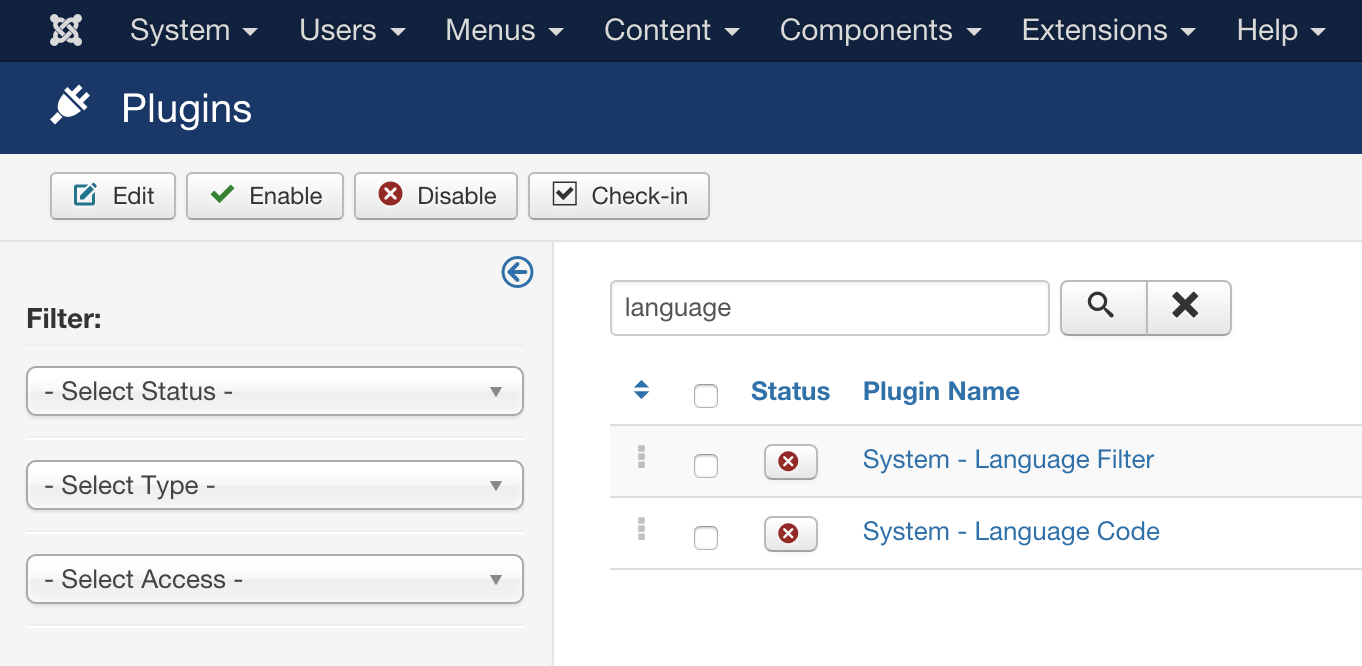Open the Components menu

click(879, 30)
